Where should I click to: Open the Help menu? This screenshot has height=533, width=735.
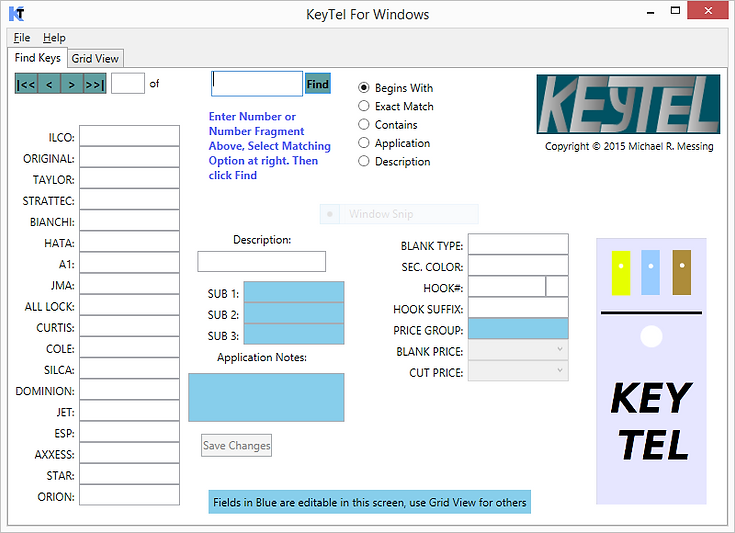(54, 38)
